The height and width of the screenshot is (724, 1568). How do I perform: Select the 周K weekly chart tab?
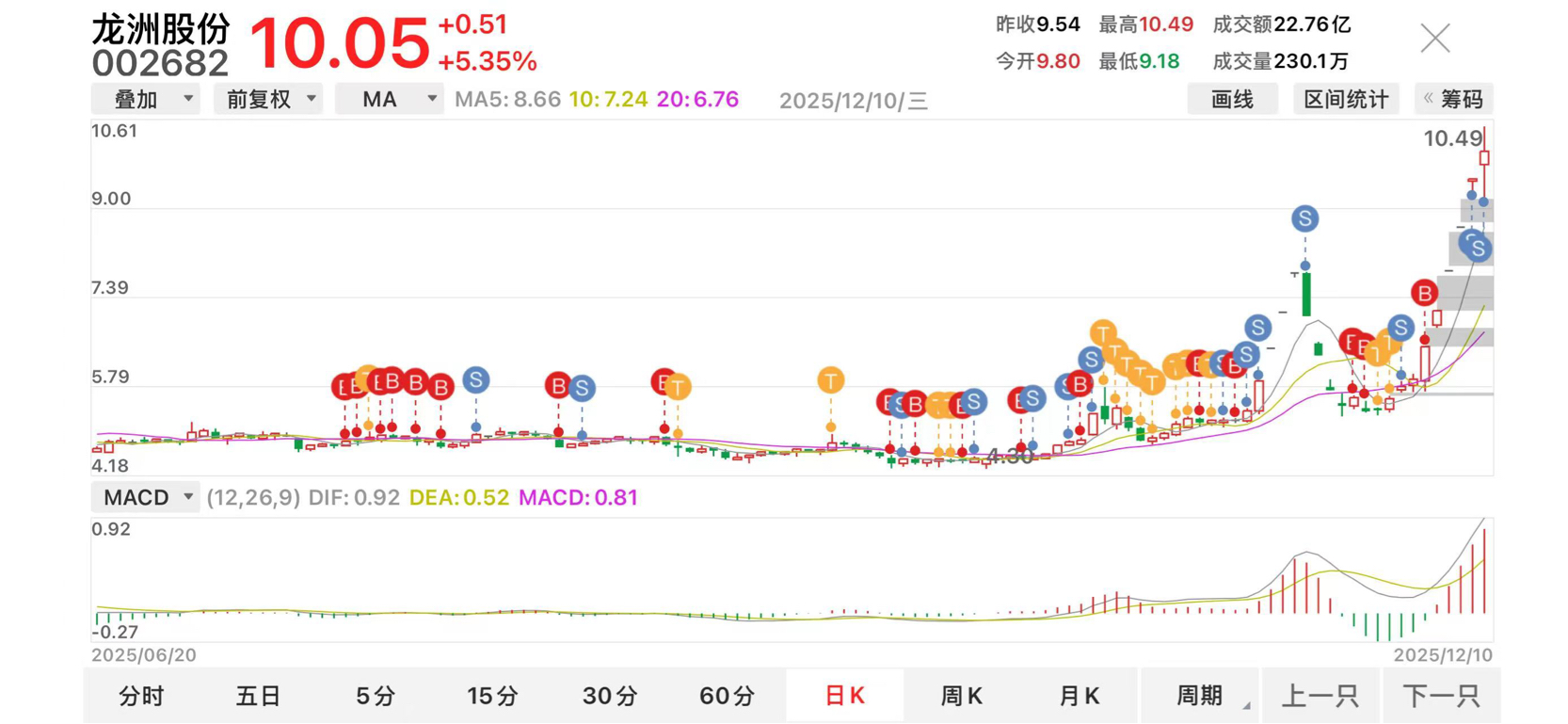(961, 696)
